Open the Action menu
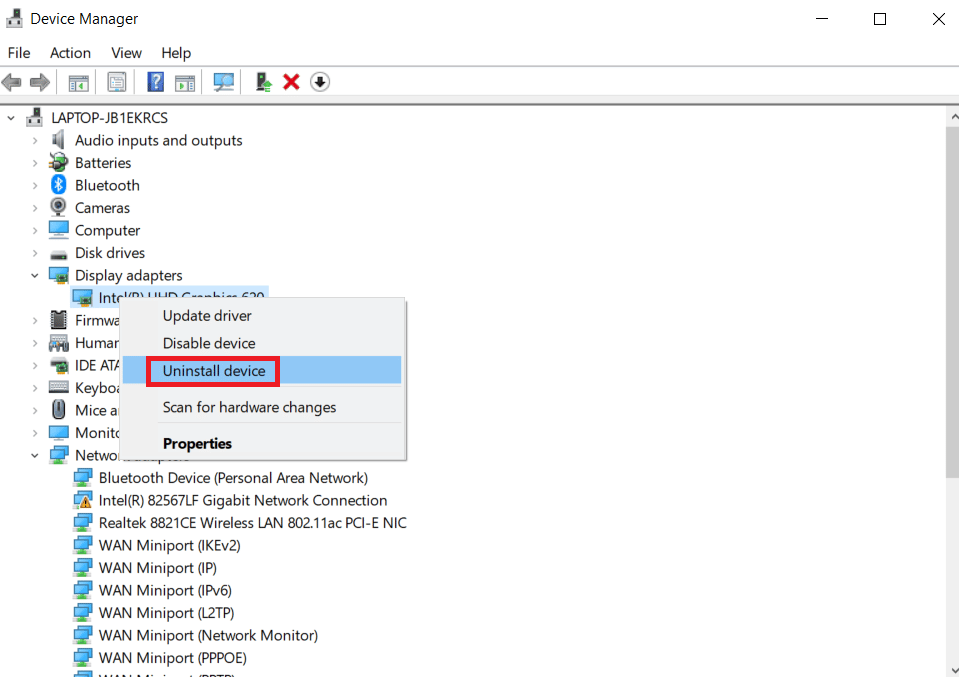Screen dimensions: 959x677 [x=69, y=53]
